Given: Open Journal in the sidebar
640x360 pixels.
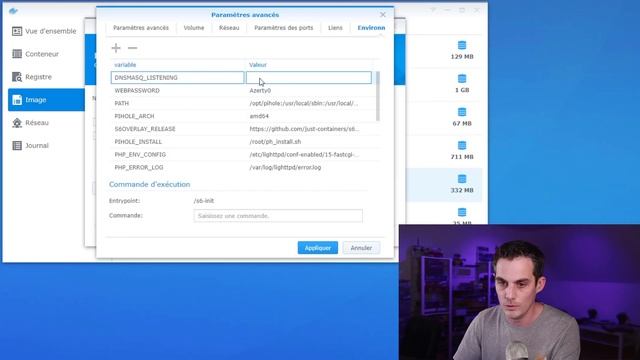Looking at the screenshot, I should coord(37,145).
